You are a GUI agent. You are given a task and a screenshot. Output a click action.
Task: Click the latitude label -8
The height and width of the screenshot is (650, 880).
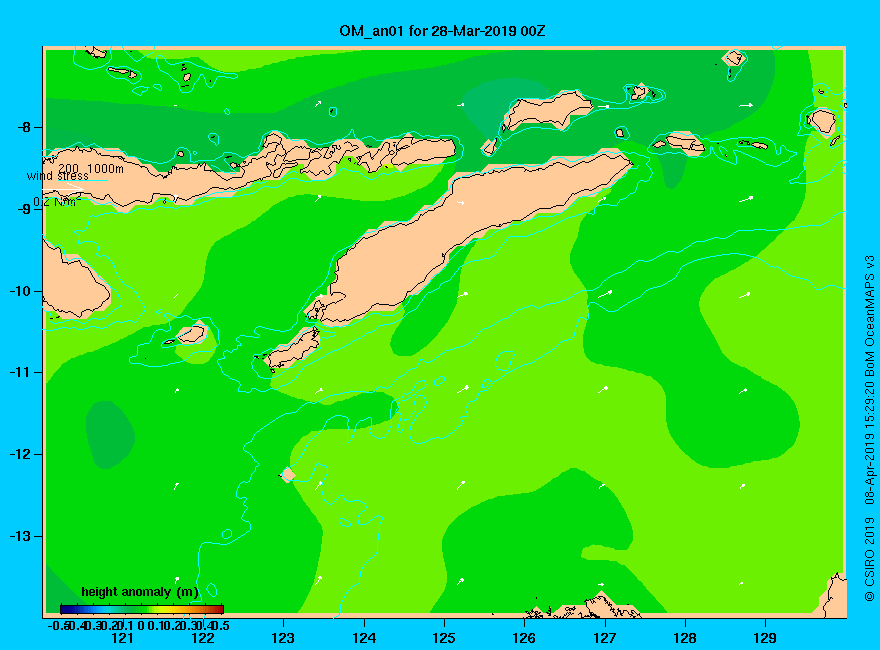(x=25, y=127)
